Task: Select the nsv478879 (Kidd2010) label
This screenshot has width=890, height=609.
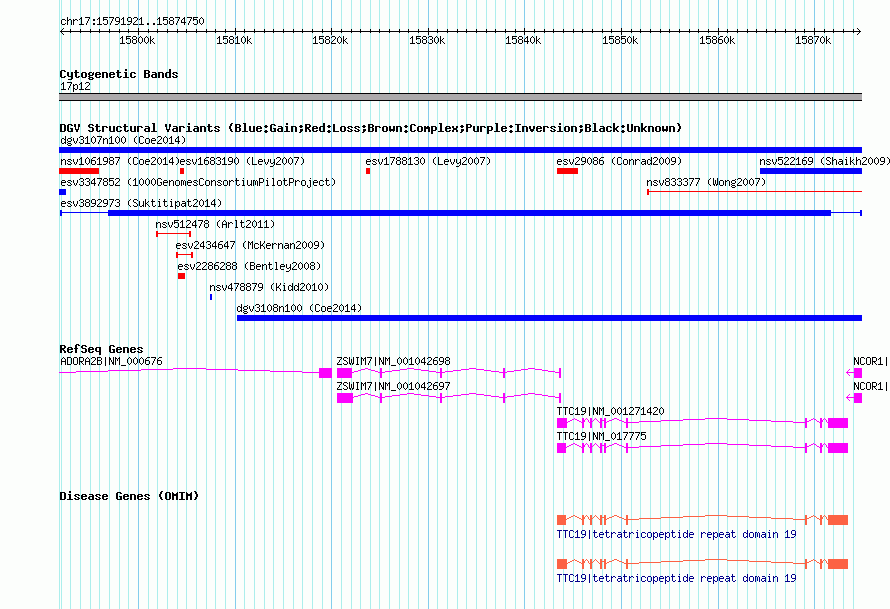Action: coord(269,287)
